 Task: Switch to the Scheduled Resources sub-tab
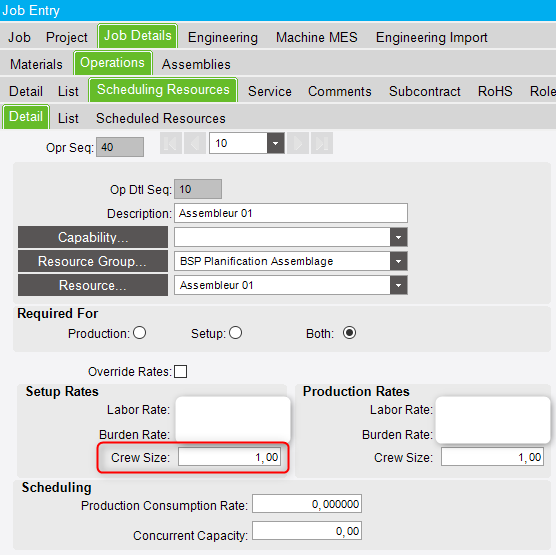coord(161,118)
